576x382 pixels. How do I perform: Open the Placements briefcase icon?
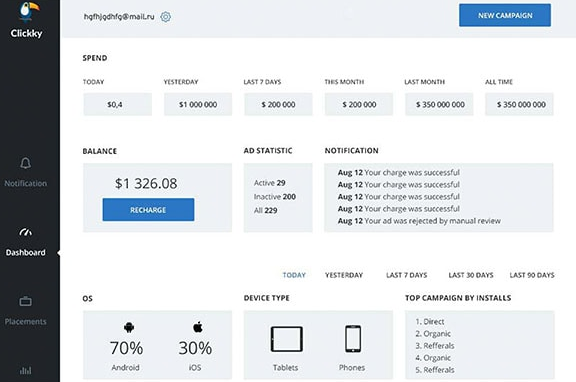pyautogui.click(x=25, y=301)
